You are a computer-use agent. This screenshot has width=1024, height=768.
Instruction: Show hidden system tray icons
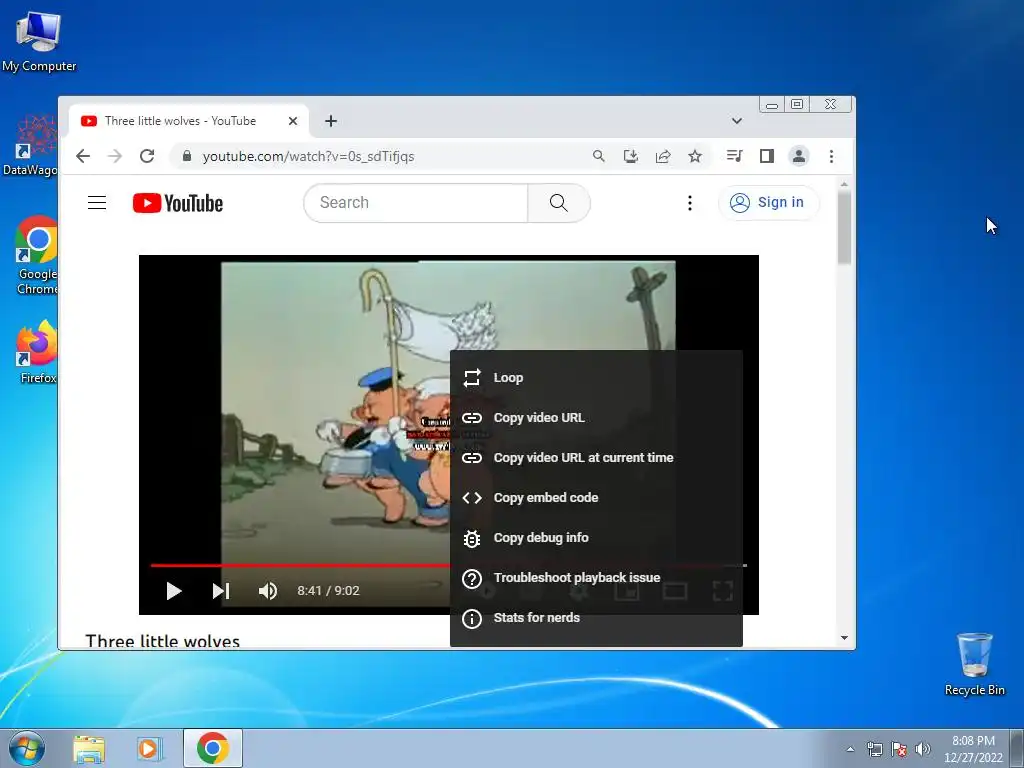(850, 749)
